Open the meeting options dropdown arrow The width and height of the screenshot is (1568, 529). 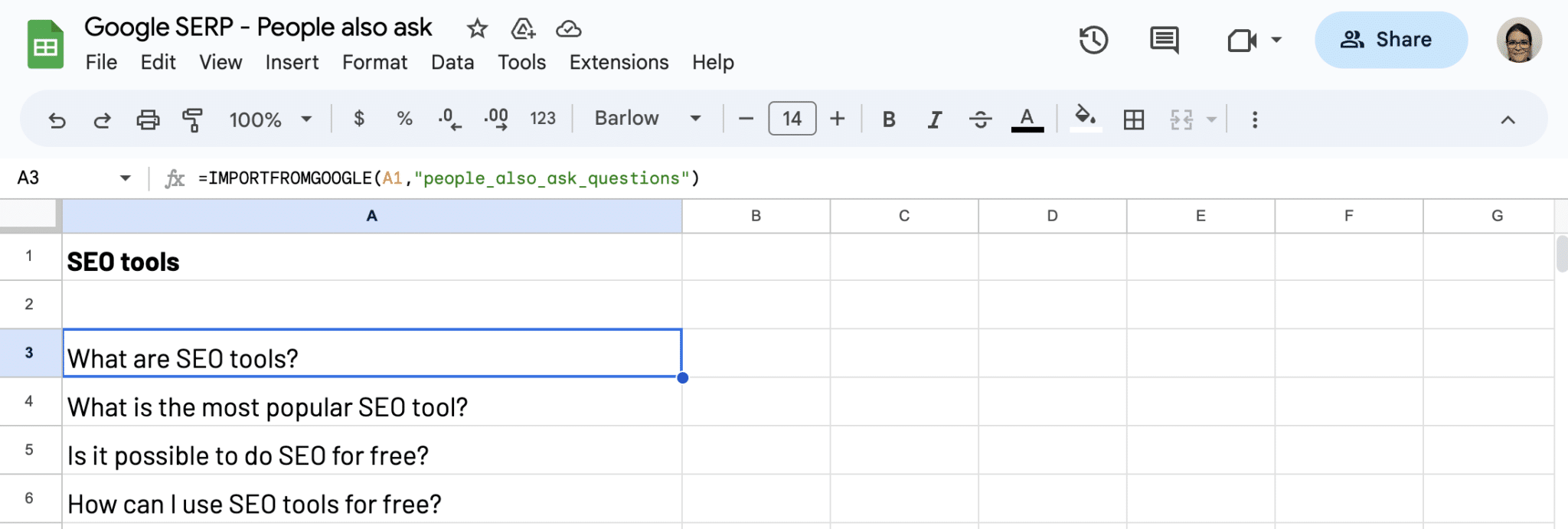click(1276, 40)
